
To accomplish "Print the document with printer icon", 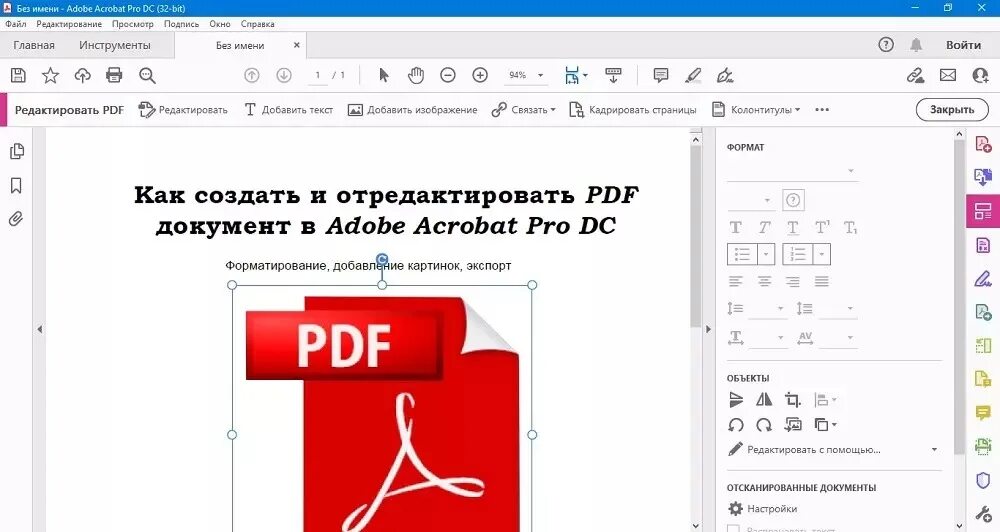I will click(114, 75).
